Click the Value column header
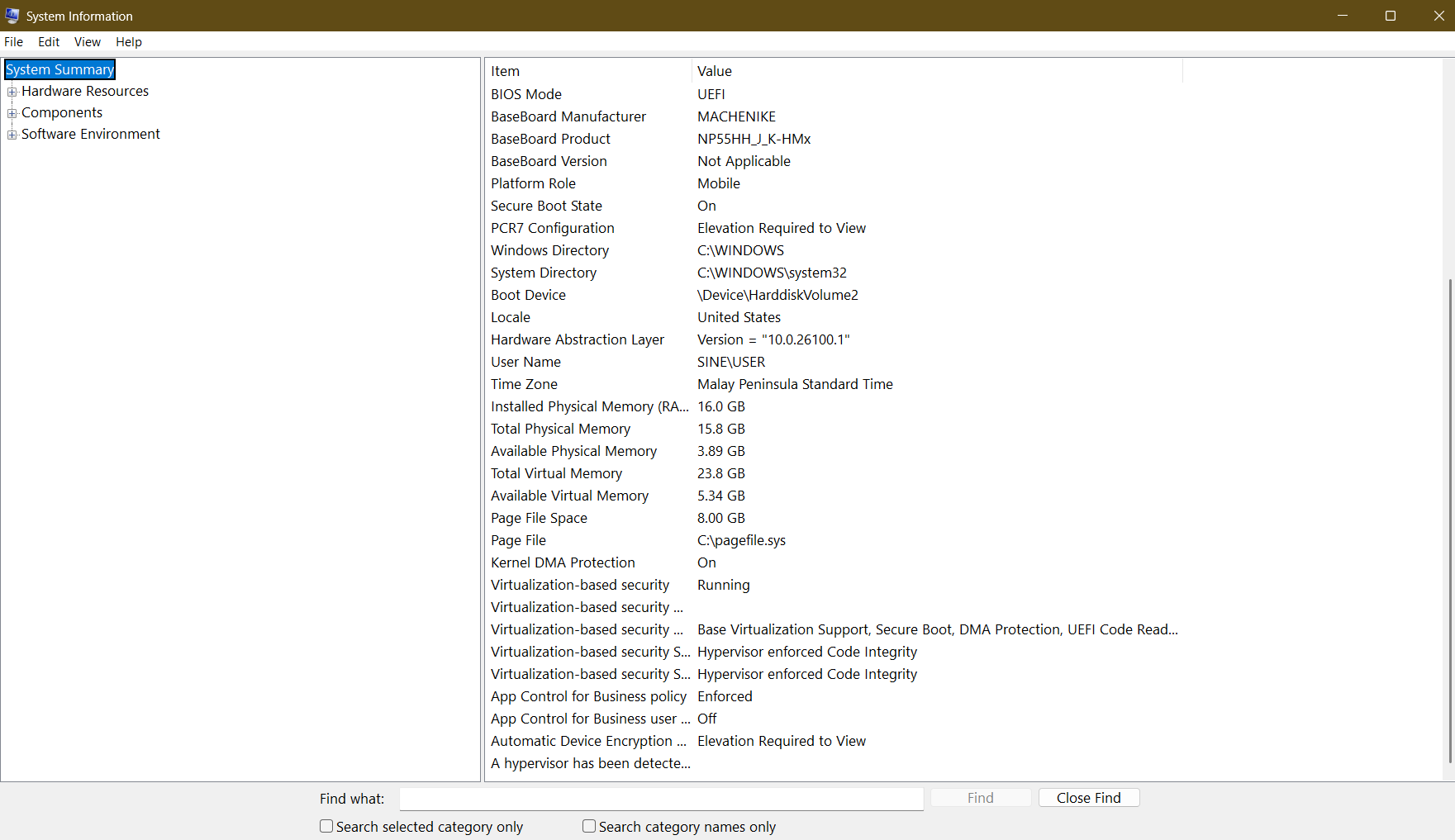The height and width of the screenshot is (840, 1455). (937, 71)
